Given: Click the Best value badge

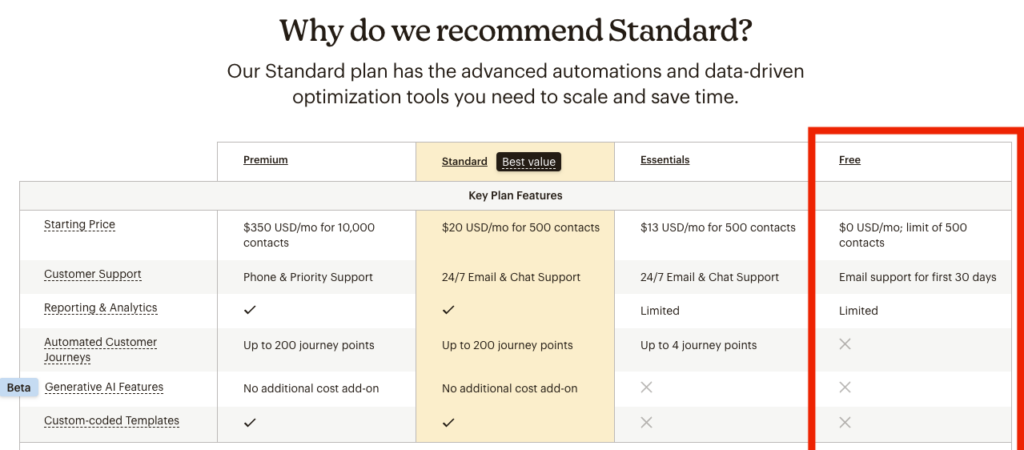Looking at the screenshot, I should [529, 161].
